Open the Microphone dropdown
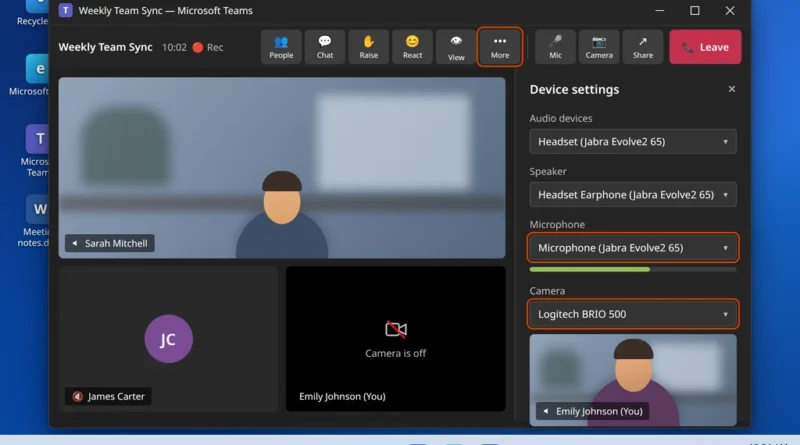800x445 pixels. (x=633, y=248)
